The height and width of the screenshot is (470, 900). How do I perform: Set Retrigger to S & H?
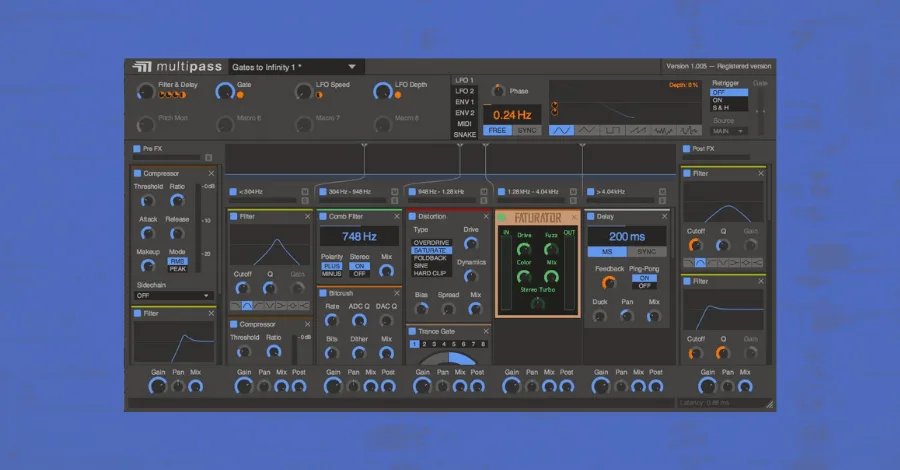(x=728, y=108)
